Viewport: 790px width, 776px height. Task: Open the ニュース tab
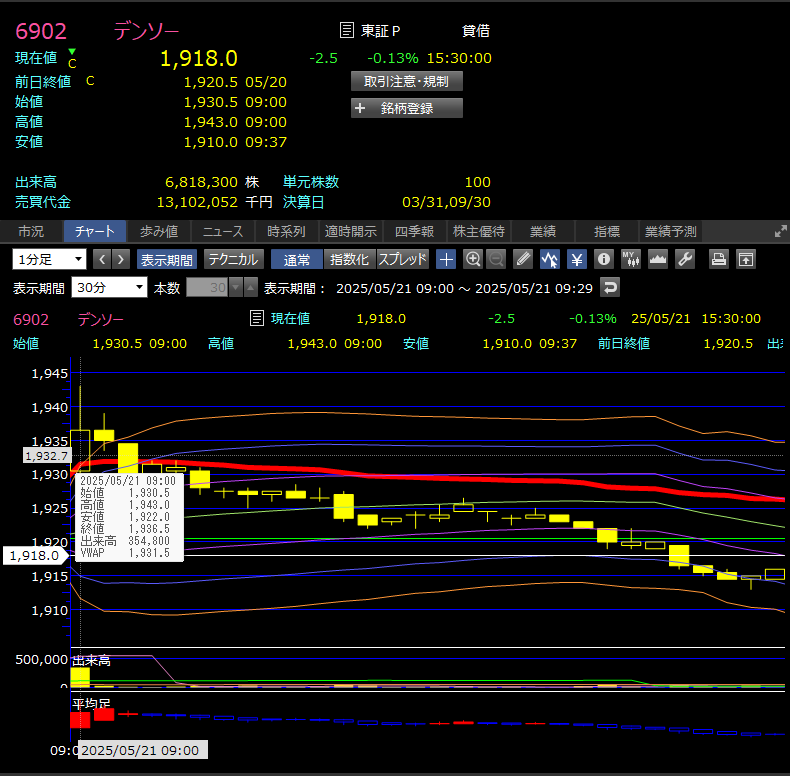coord(223,231)
